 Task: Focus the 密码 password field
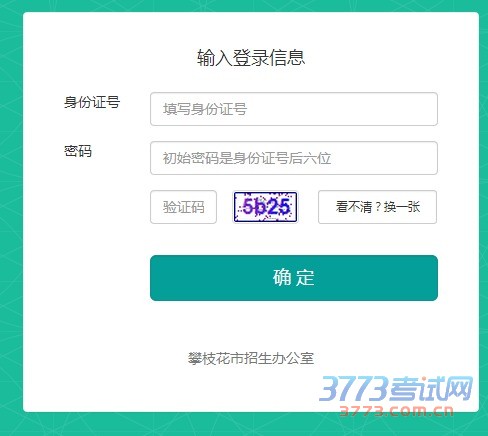point(294,158)
